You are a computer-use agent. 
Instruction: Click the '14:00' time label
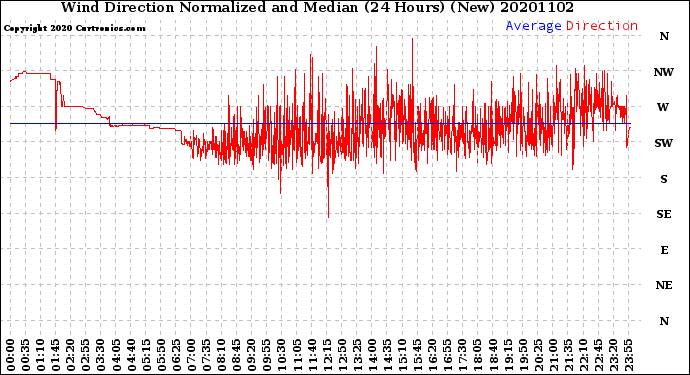pos(372,355)
